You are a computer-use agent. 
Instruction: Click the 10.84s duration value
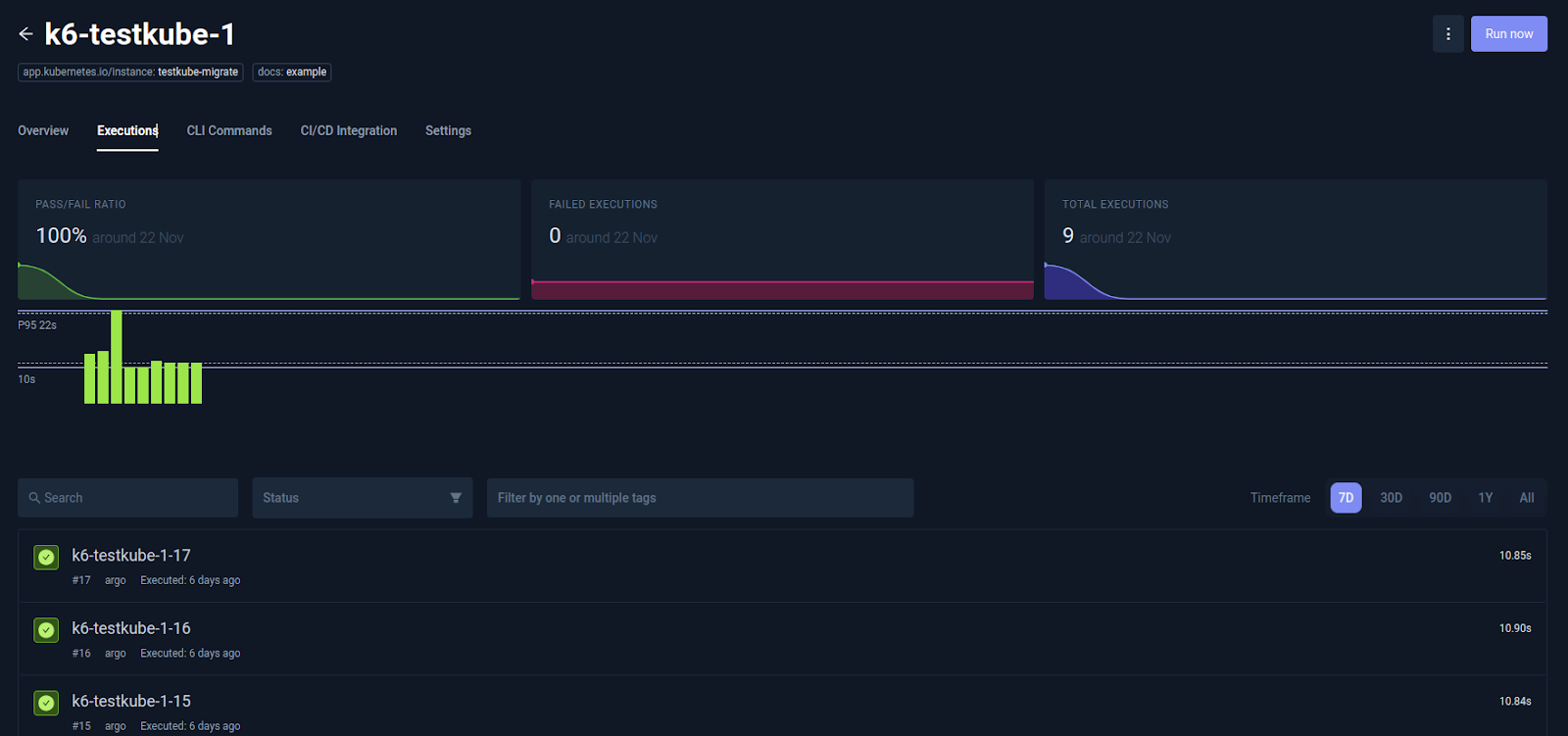1515,702
